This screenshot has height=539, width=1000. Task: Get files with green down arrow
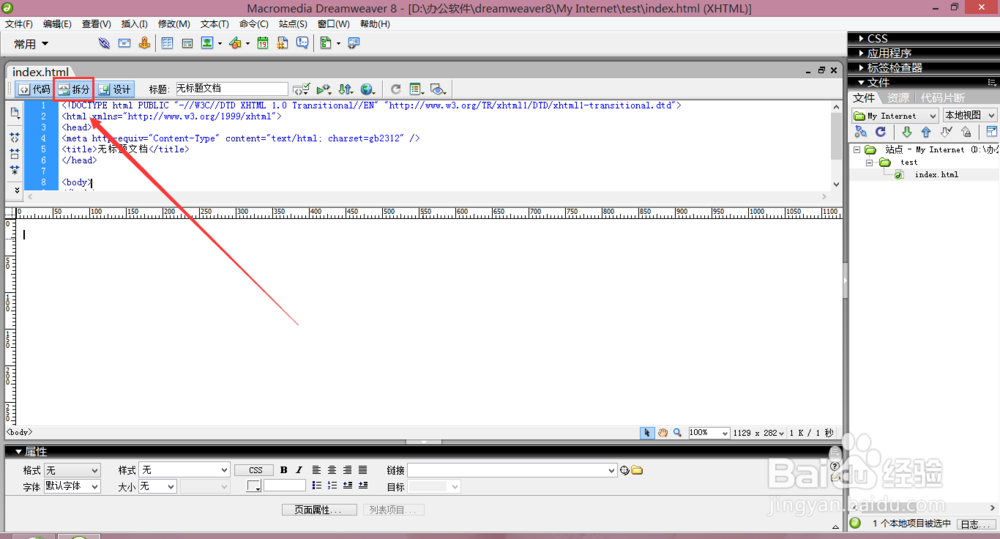906,132
